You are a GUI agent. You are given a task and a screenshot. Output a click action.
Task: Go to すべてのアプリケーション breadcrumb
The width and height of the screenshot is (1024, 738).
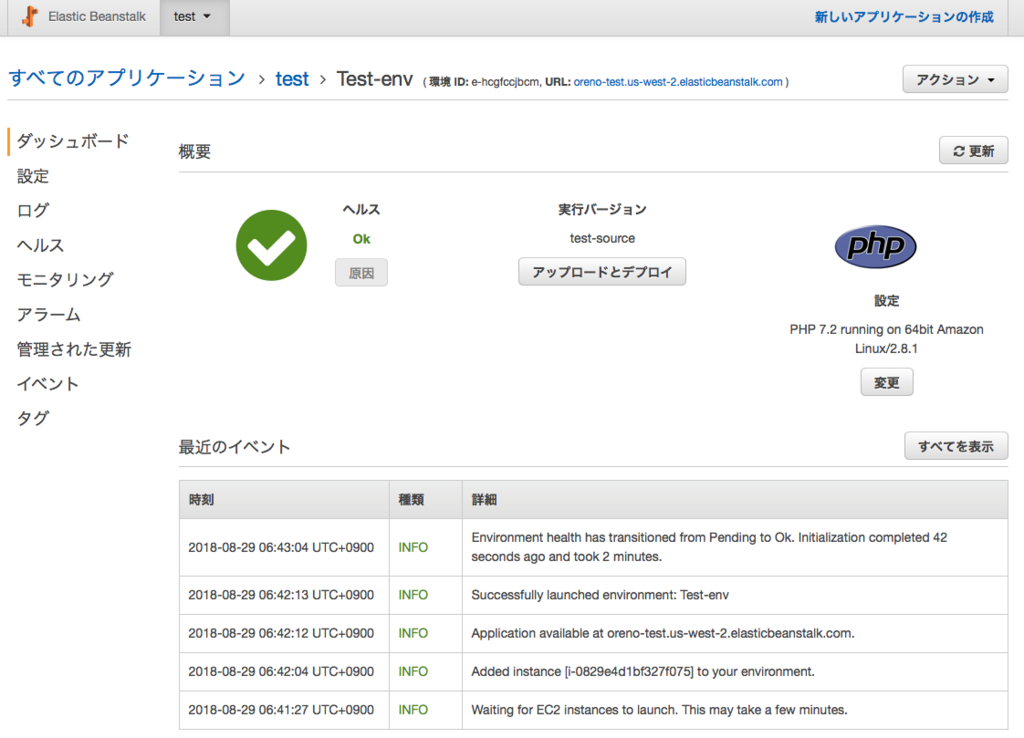[x=127, y=78]
